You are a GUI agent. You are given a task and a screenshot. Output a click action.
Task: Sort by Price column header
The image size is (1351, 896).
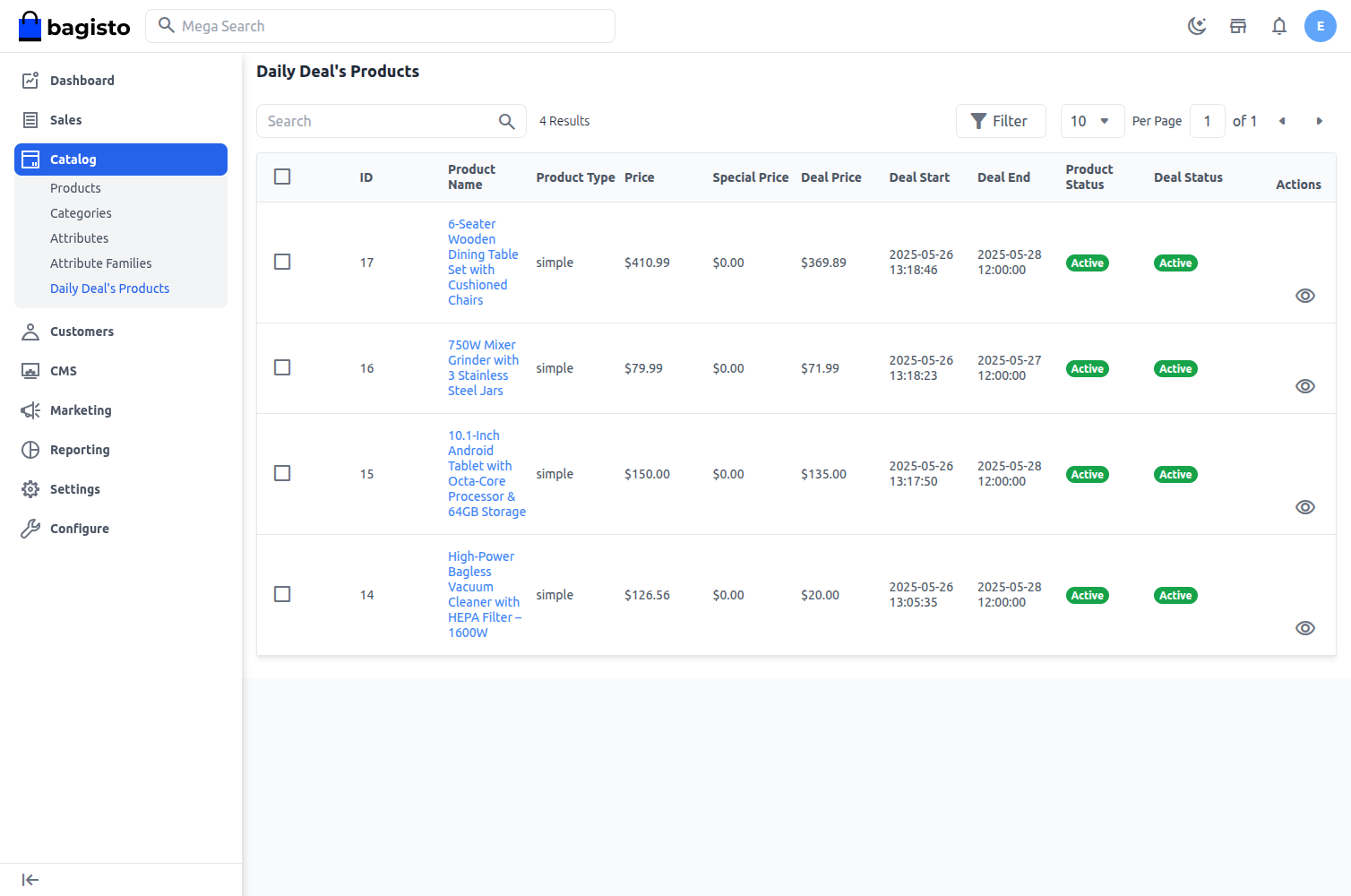coord(640,177)
